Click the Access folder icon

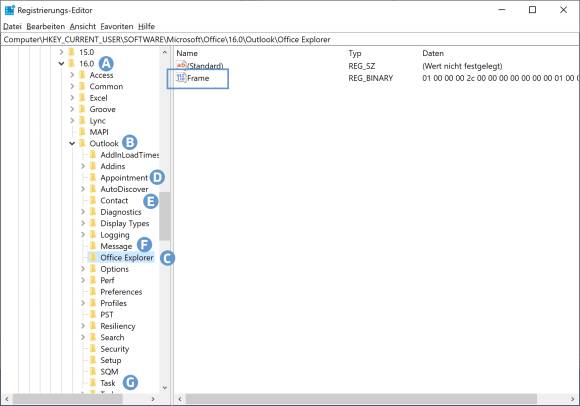click(82, 75)
